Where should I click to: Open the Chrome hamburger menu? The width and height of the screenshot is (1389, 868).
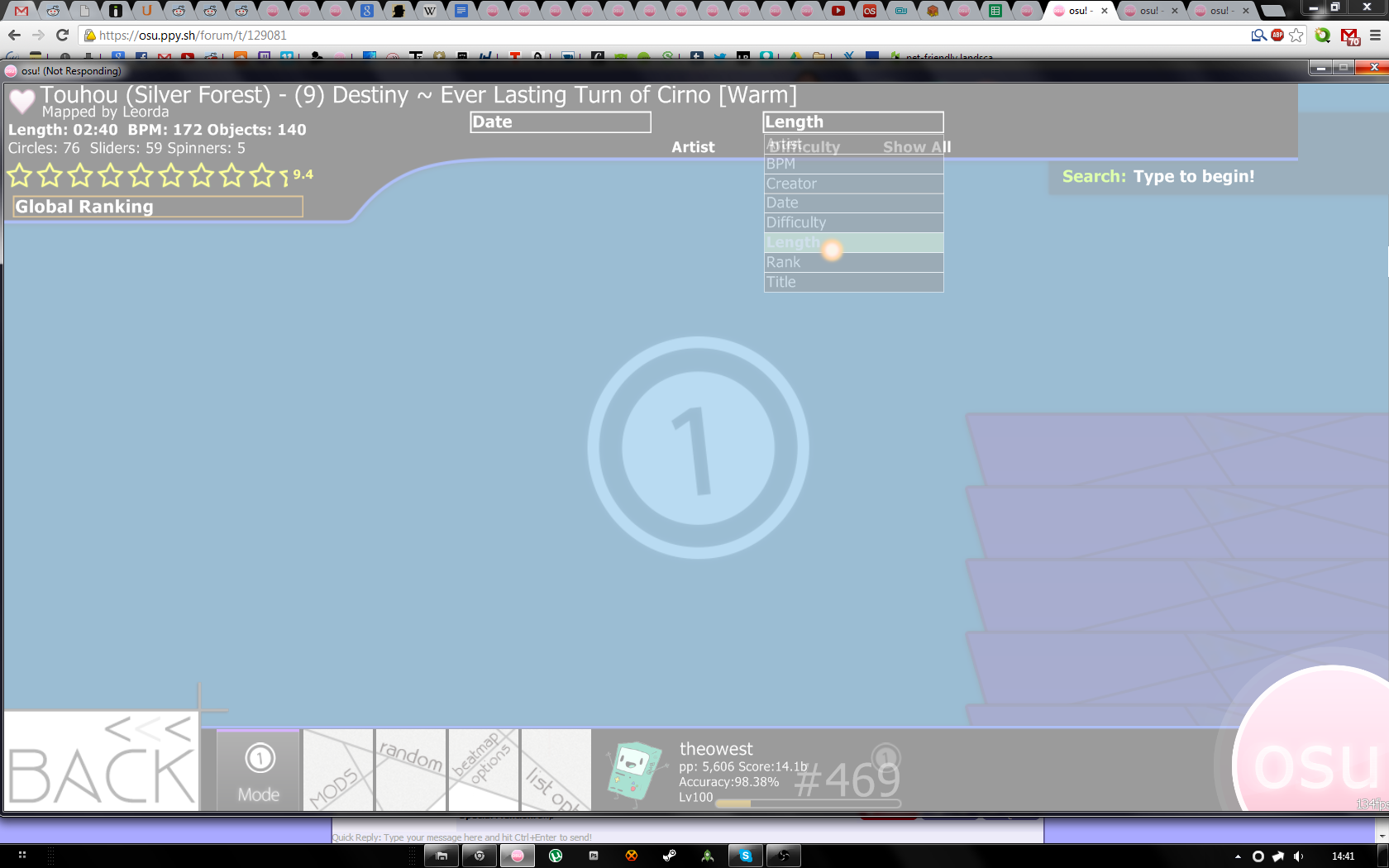coord(1375,35)
